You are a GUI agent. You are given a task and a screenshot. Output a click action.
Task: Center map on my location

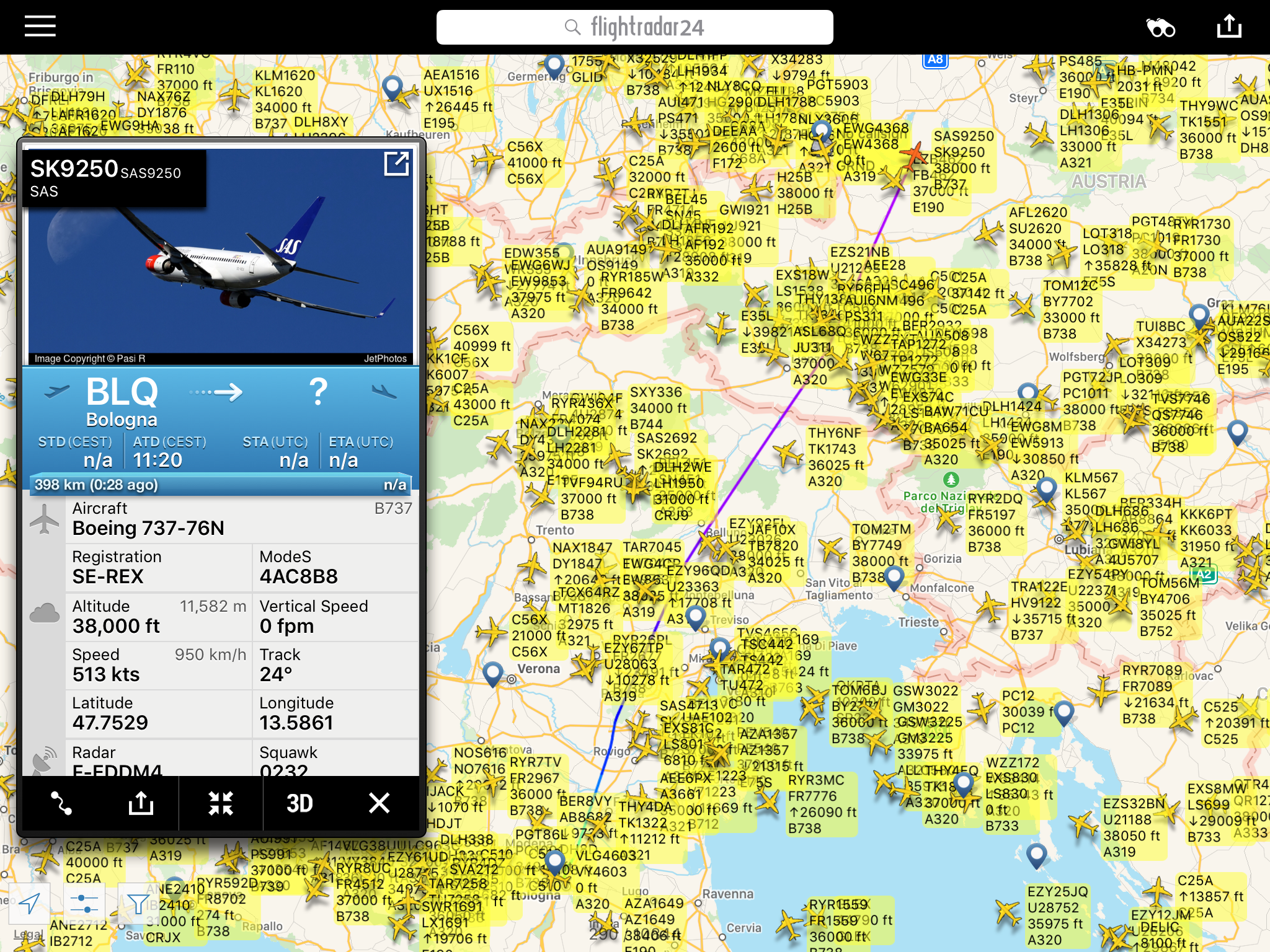click(x=29, y=904)
